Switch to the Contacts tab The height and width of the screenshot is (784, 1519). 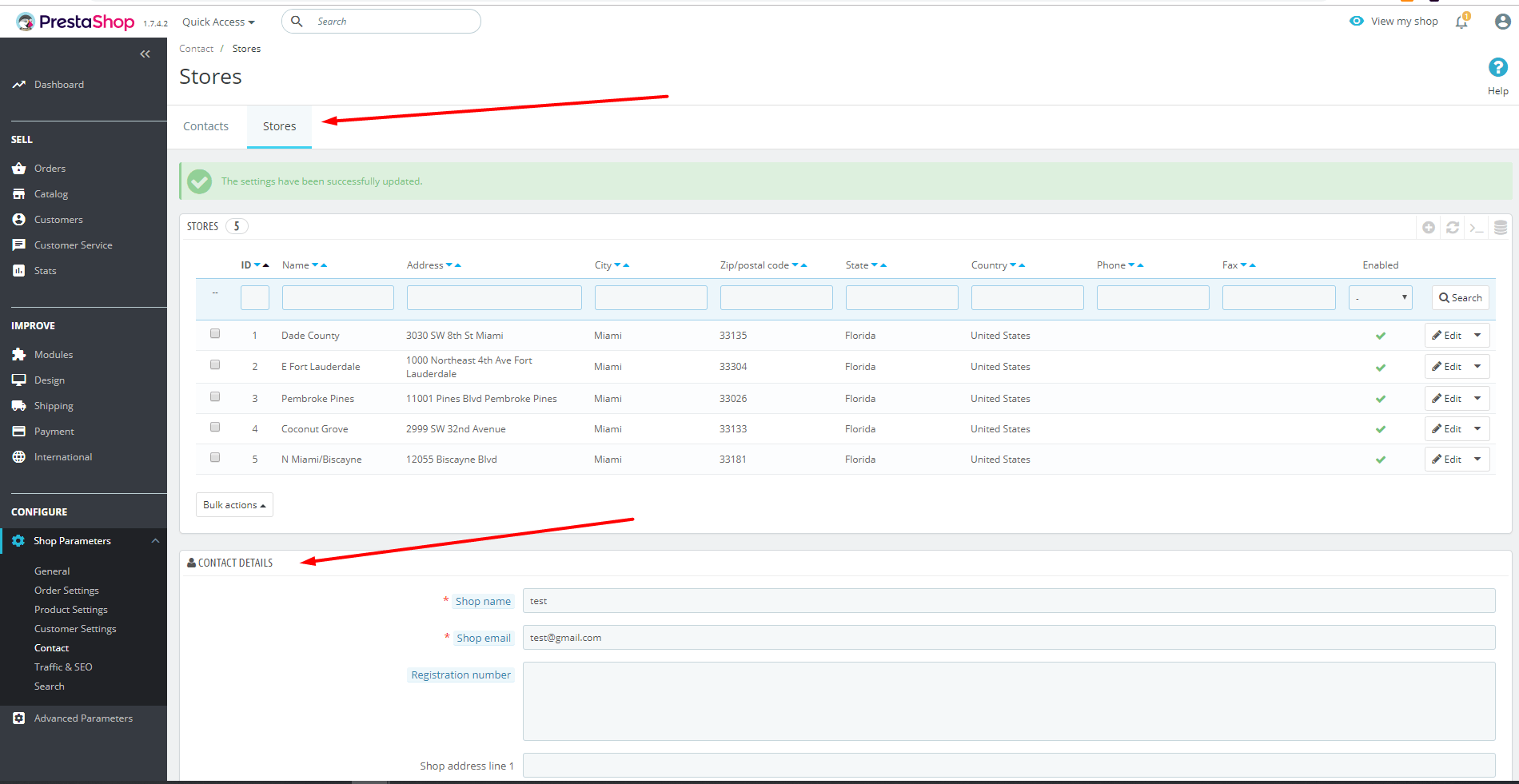[205, 126]
